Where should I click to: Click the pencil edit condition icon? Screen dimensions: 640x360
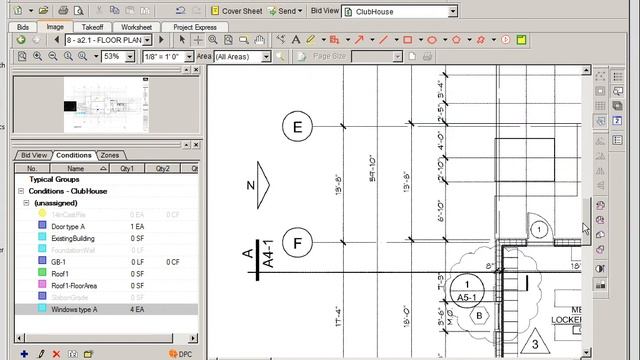(x=41, y=353)
